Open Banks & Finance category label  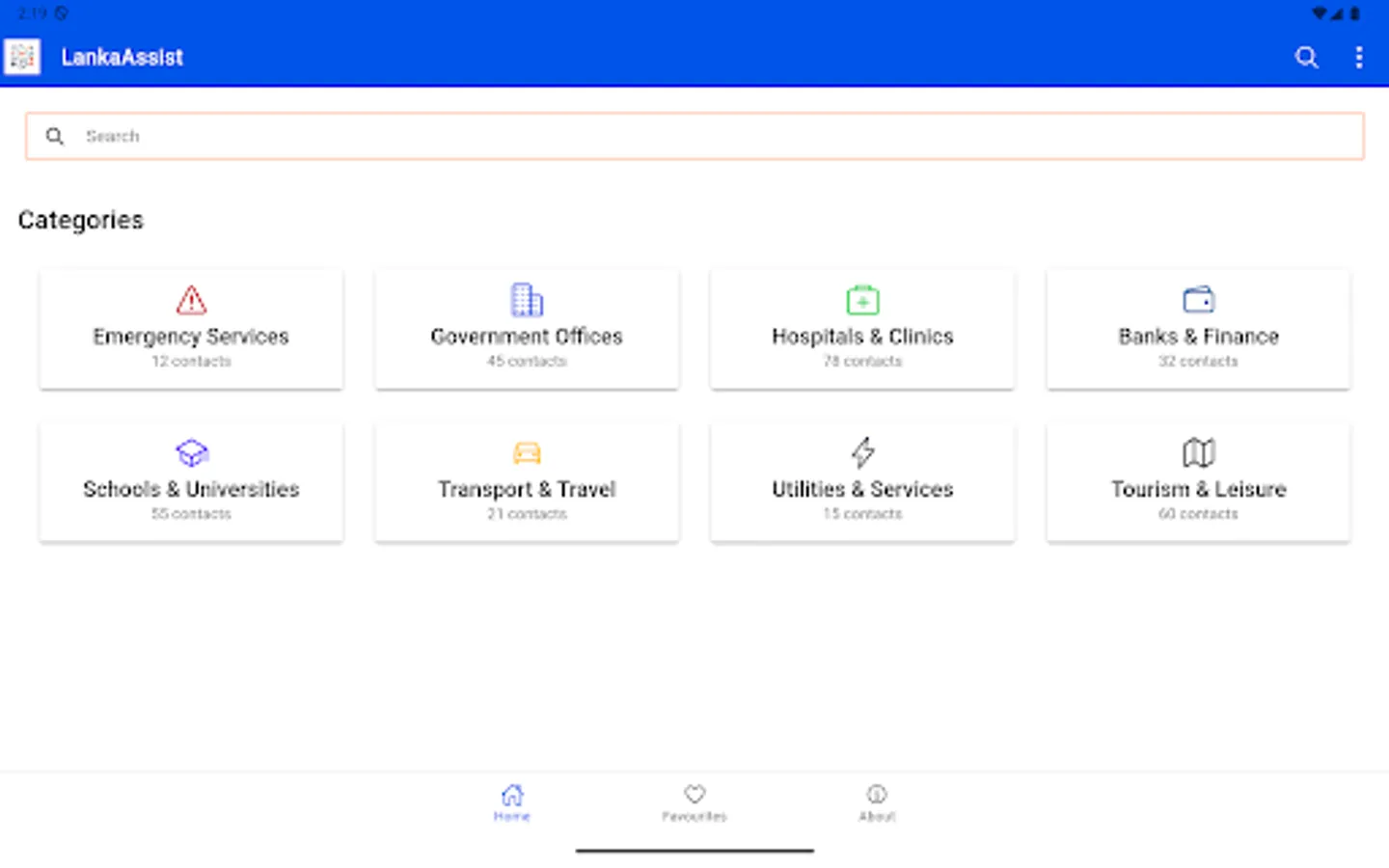coord(1198,337)
